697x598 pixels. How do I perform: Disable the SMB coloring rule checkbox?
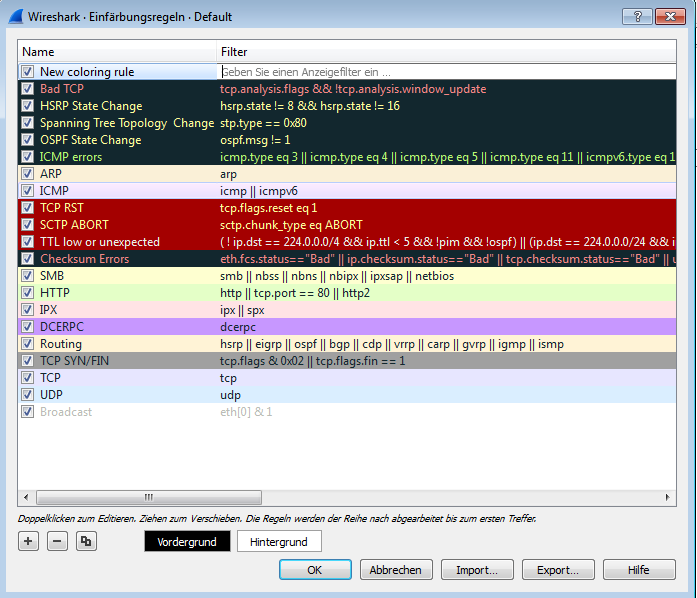(28, 276)
